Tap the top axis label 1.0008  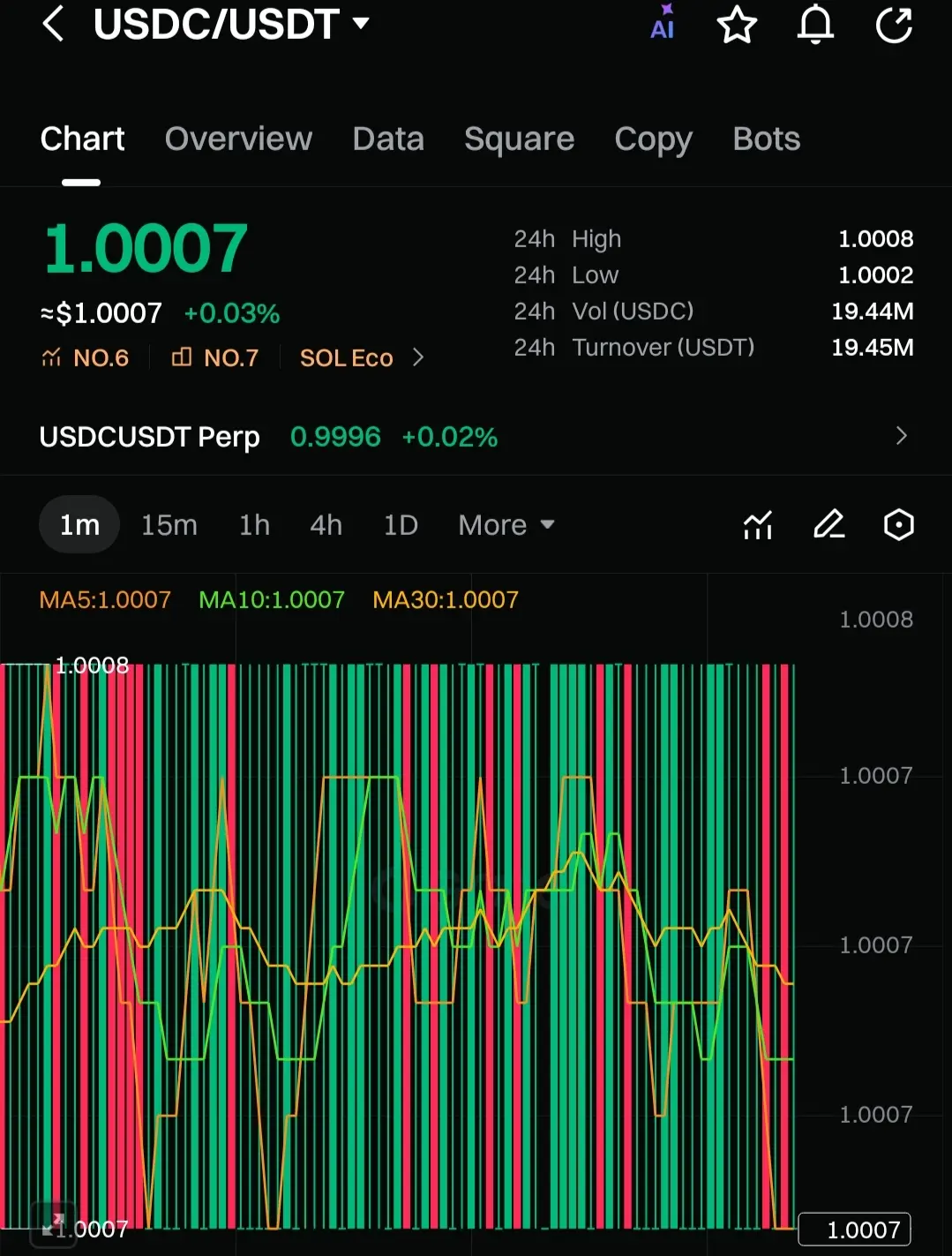click(x=875, y=619)
